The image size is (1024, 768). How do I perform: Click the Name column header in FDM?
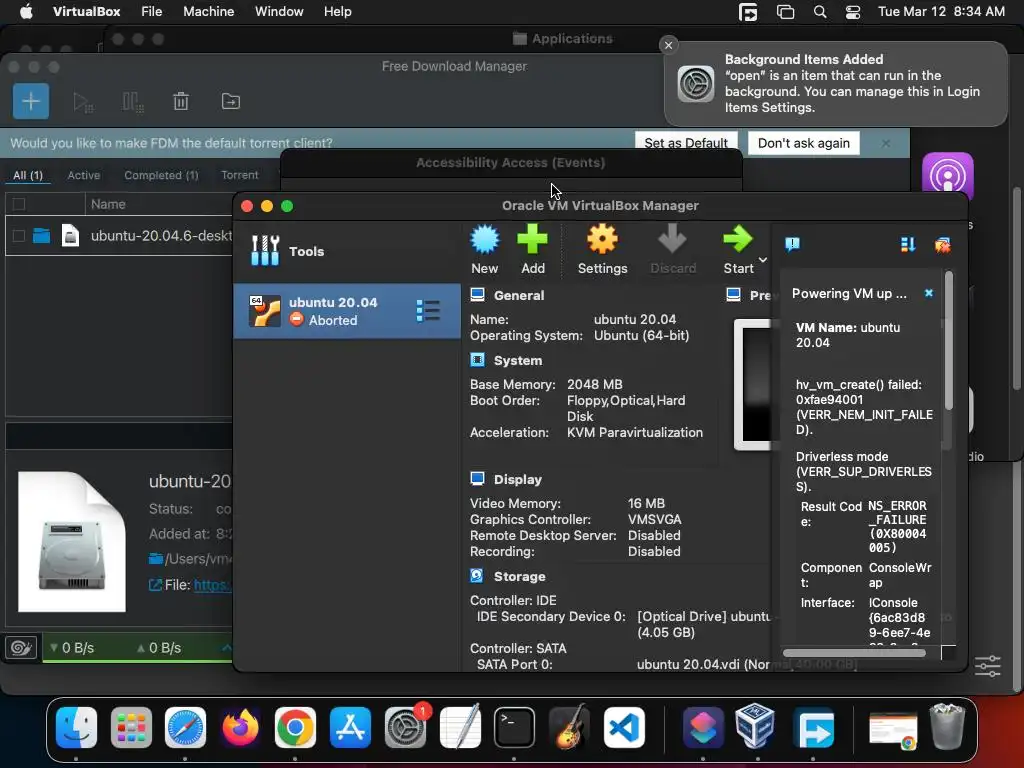click(x=108, y=204)
